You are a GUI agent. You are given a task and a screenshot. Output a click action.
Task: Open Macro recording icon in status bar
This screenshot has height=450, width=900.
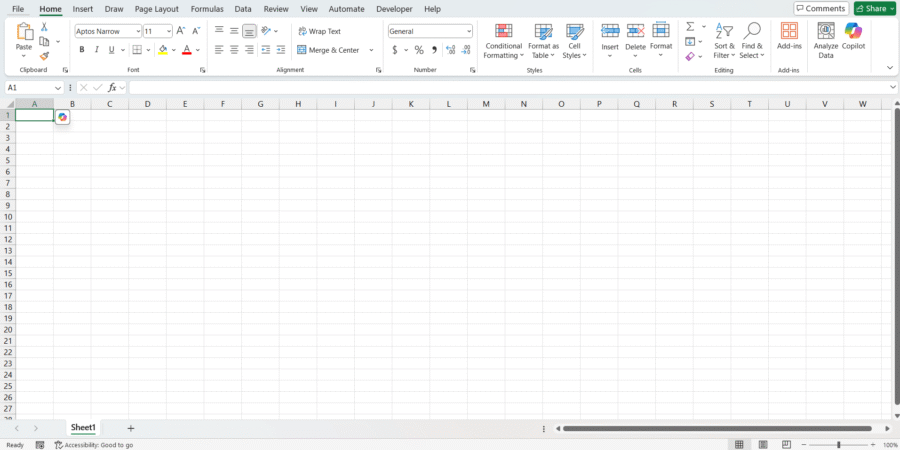40,445
